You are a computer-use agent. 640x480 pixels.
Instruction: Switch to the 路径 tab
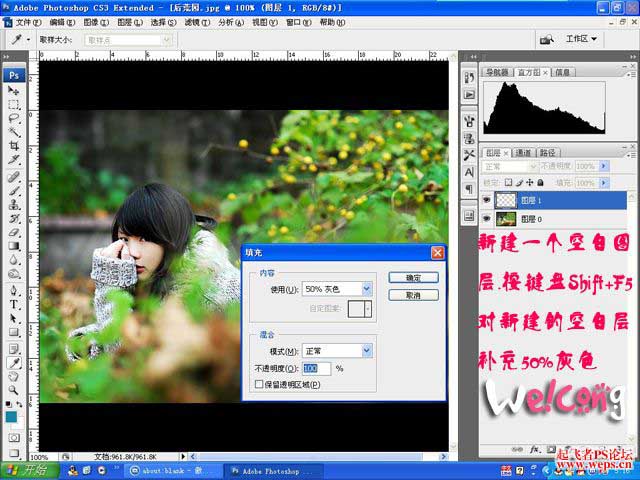[x=547, y=153]
